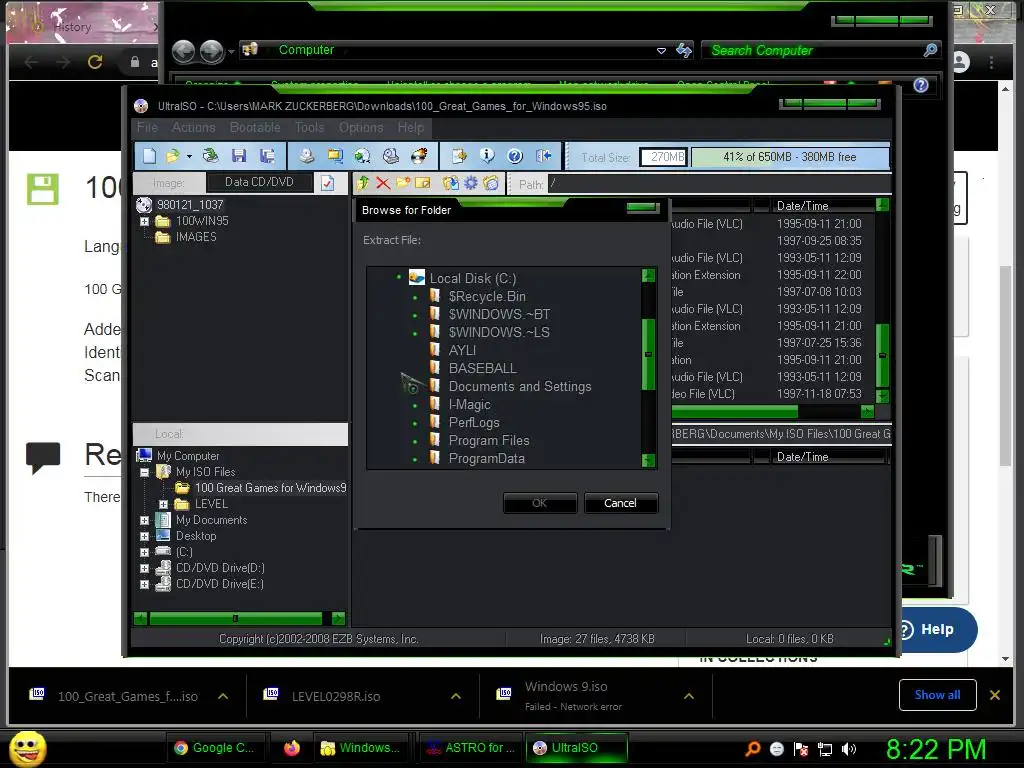Click the red X Delete icon
1024x768 pixels.
(x=383, y=184)
